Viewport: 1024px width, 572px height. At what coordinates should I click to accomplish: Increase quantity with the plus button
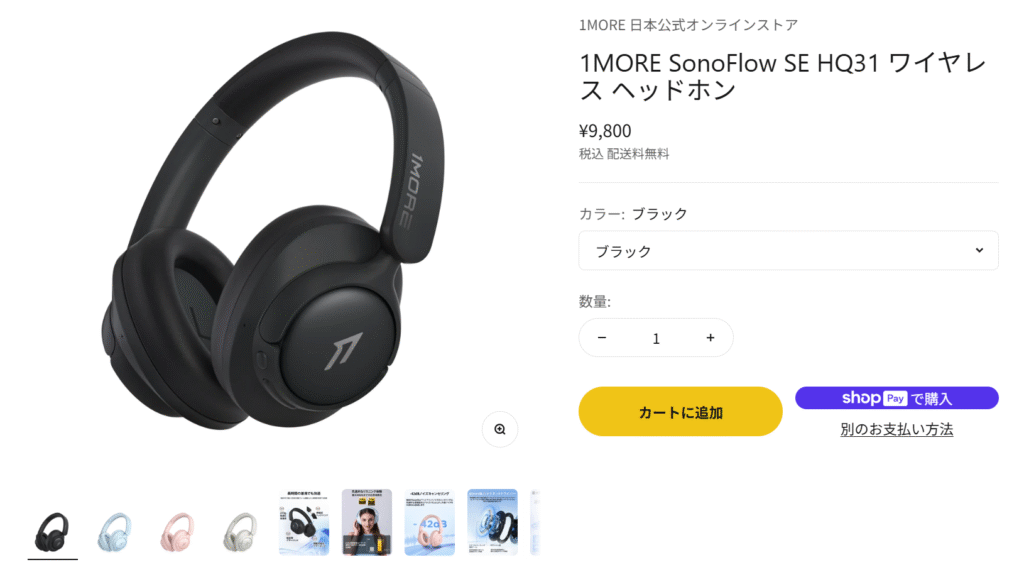[x=711, y=338]
